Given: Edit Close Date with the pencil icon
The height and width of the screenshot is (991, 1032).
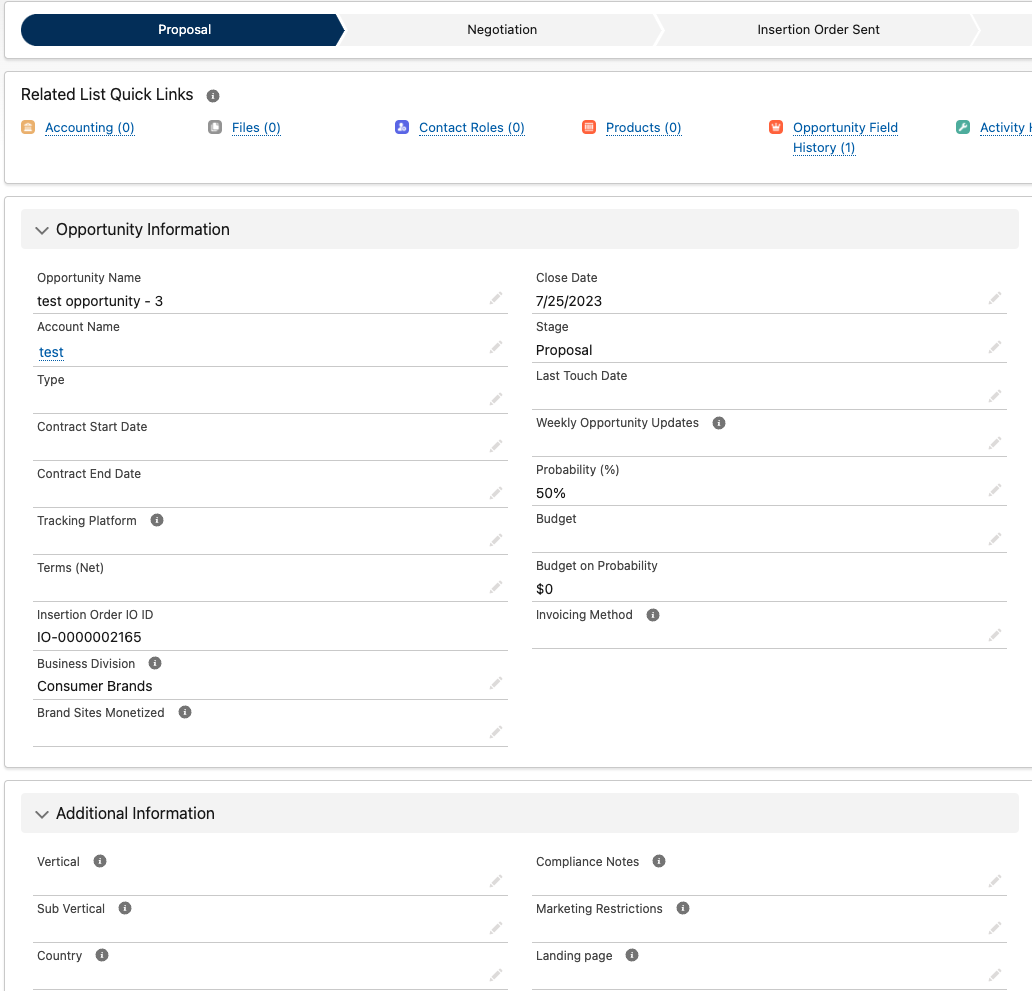Looking at the screenshot, I should pyautogui.click(x=995, y=297).
